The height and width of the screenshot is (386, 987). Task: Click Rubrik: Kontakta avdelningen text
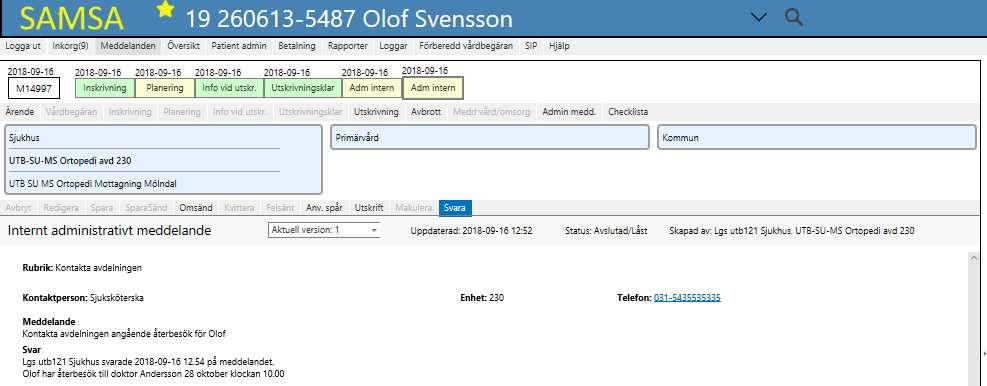coord(82,268)
